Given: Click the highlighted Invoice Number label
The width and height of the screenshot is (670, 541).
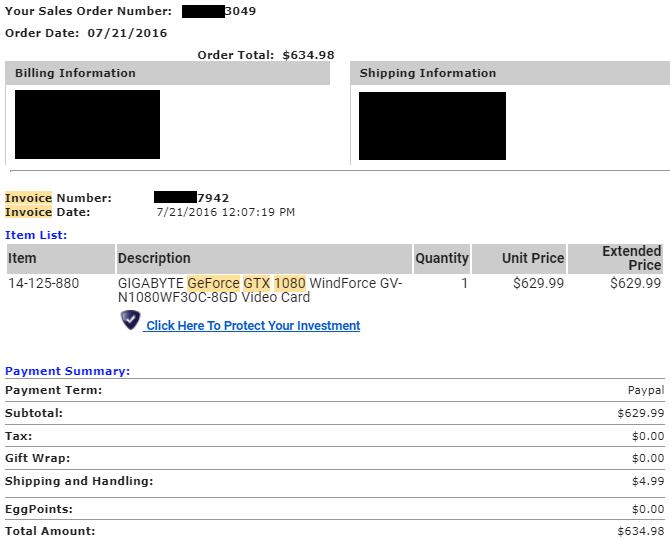Looking at the screenshot, I should (x=58, y=198).
